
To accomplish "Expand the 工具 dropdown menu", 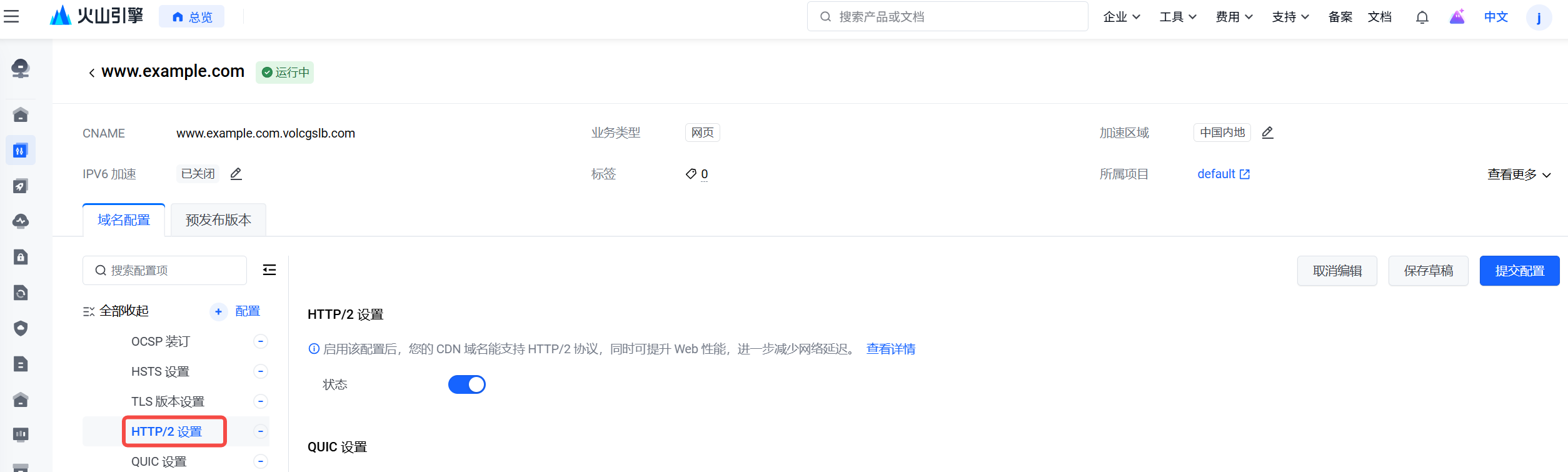I will point(1178,17).
